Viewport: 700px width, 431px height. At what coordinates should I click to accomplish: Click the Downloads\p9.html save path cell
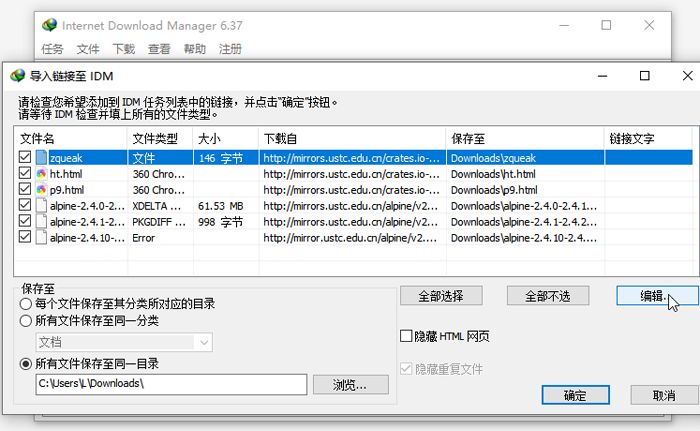[x=494, y=190]
